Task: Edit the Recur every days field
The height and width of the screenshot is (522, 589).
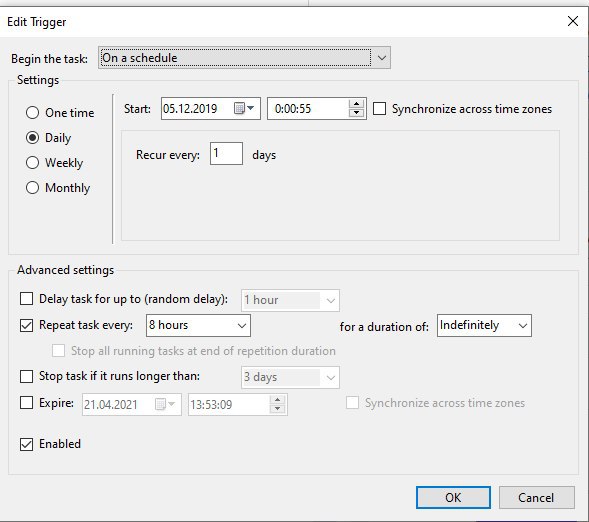Action: tap(226, 153)
